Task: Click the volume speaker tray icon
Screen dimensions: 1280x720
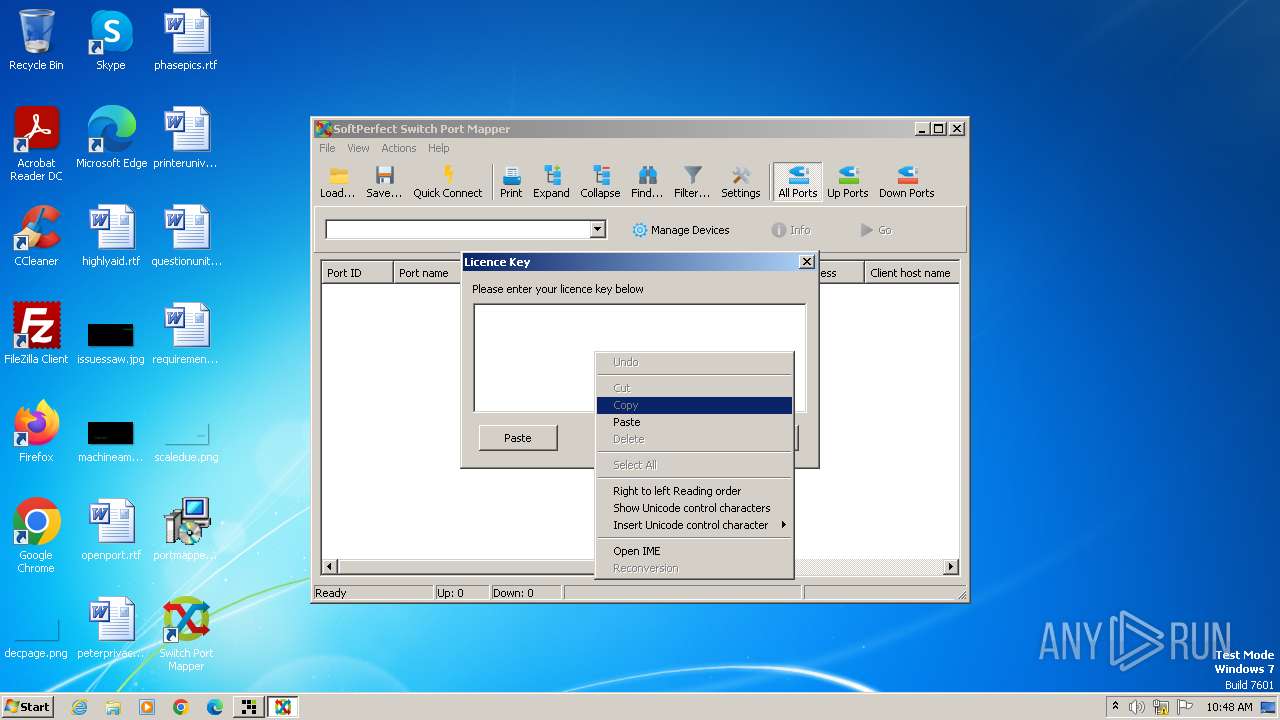Action: [1137, 707]
